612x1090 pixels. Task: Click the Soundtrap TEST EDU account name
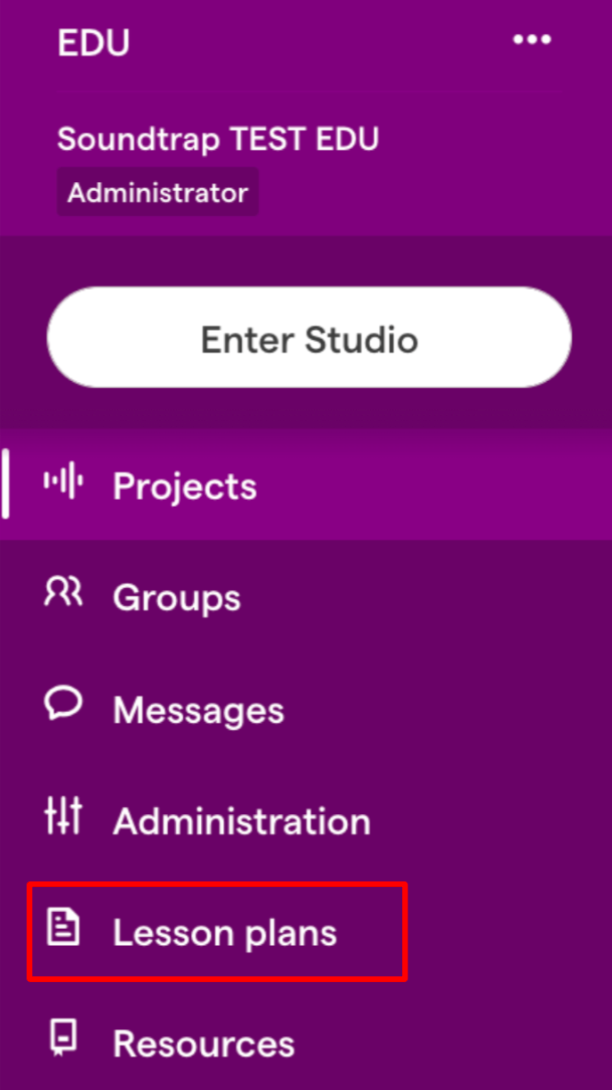(218, 139)
